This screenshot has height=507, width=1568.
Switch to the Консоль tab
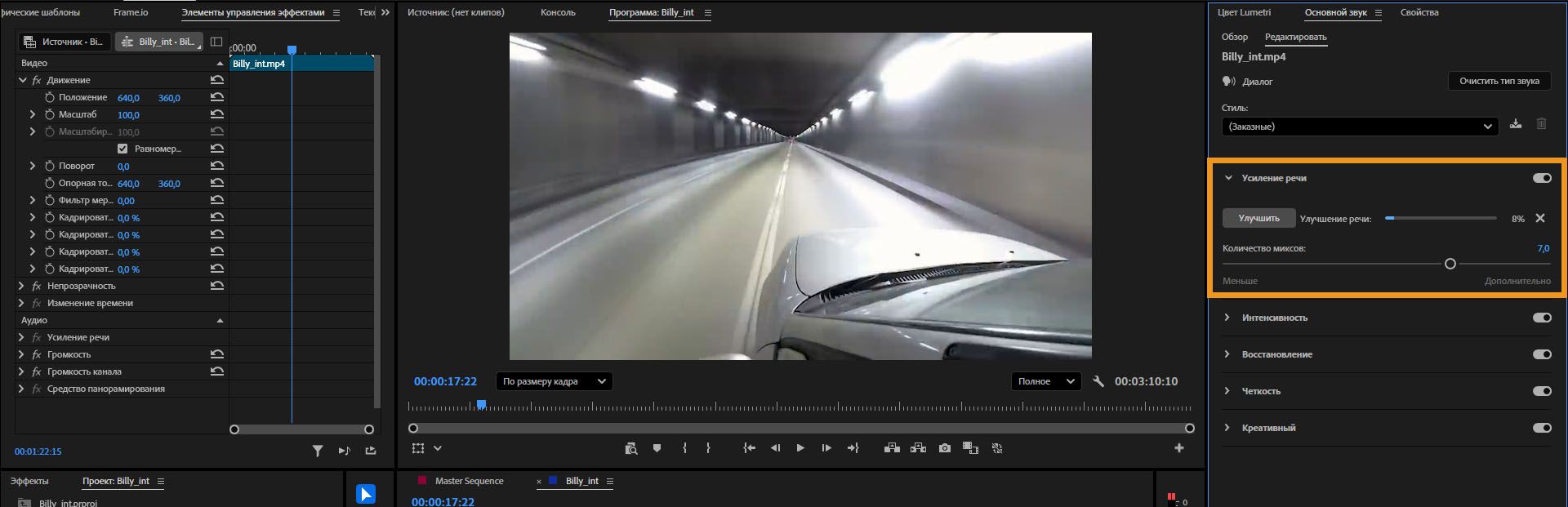(558, 12)
